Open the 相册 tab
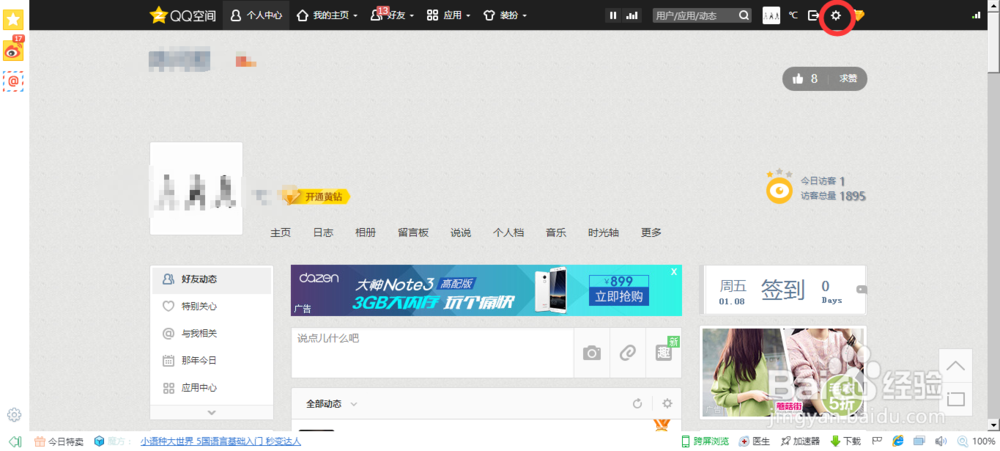The height and width of the screenshot is (451, 1000). 365,233
